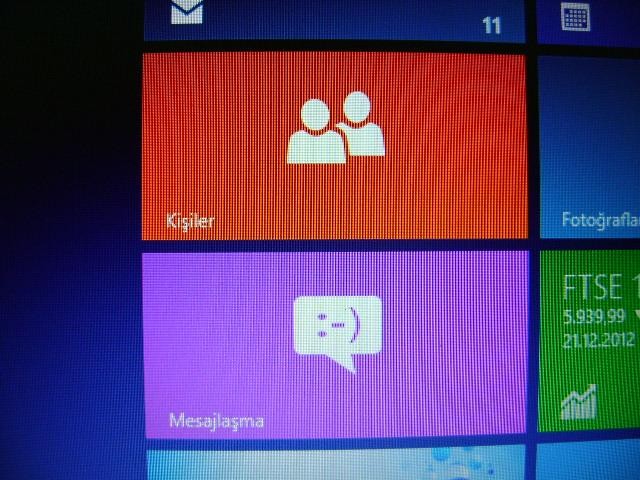Open the Mesajlaşma messaging tile
The image size is (640, 480).
click(x=336, y=345)
